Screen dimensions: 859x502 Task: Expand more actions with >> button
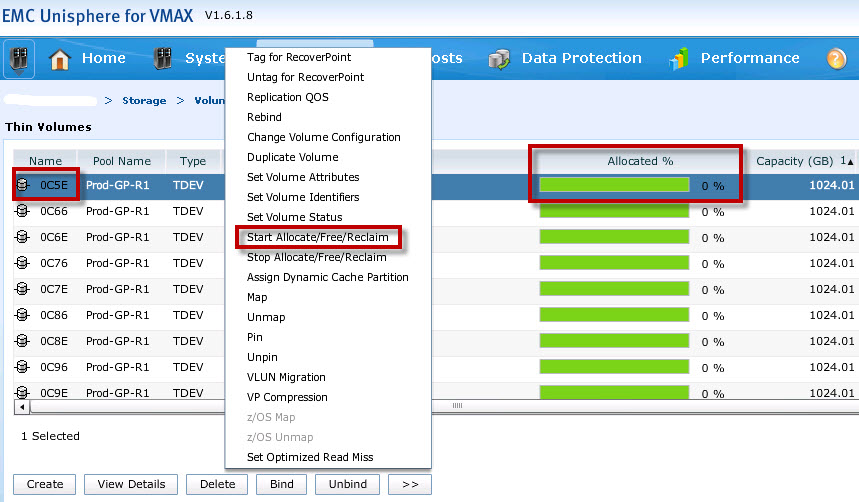(410, 484)
